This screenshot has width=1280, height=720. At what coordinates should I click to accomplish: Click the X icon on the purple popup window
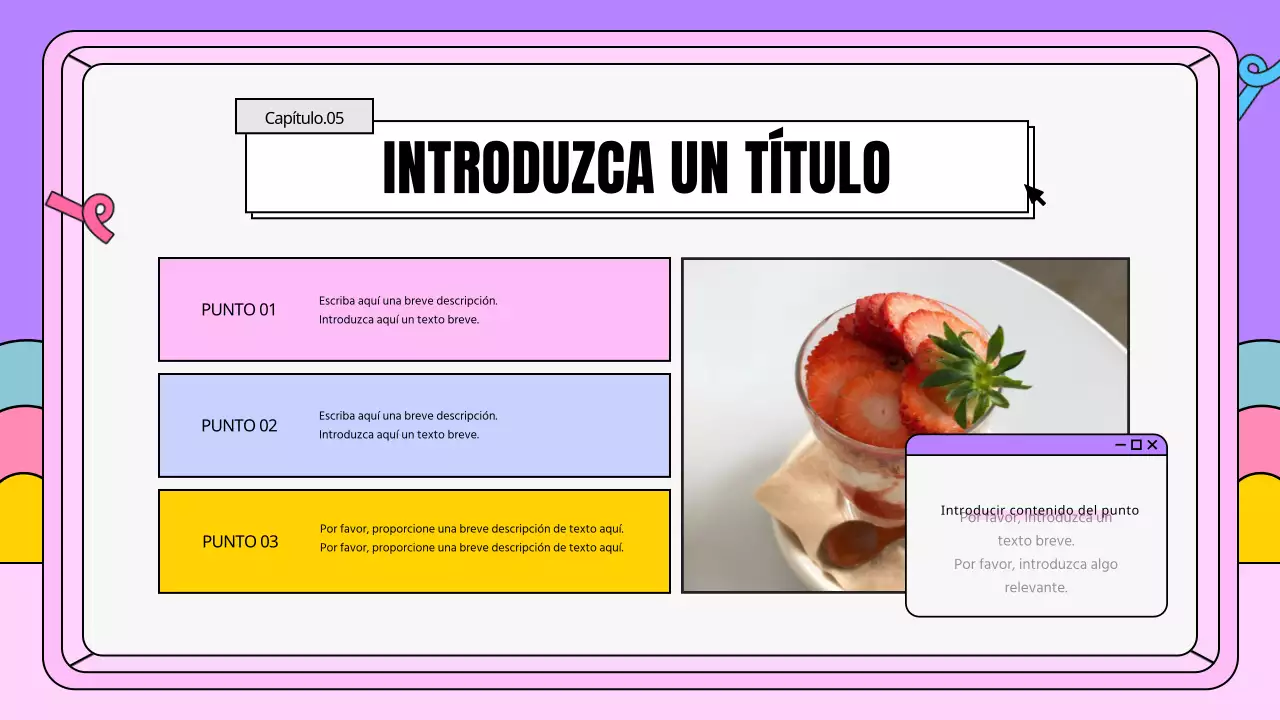[x=1152, y=446]
